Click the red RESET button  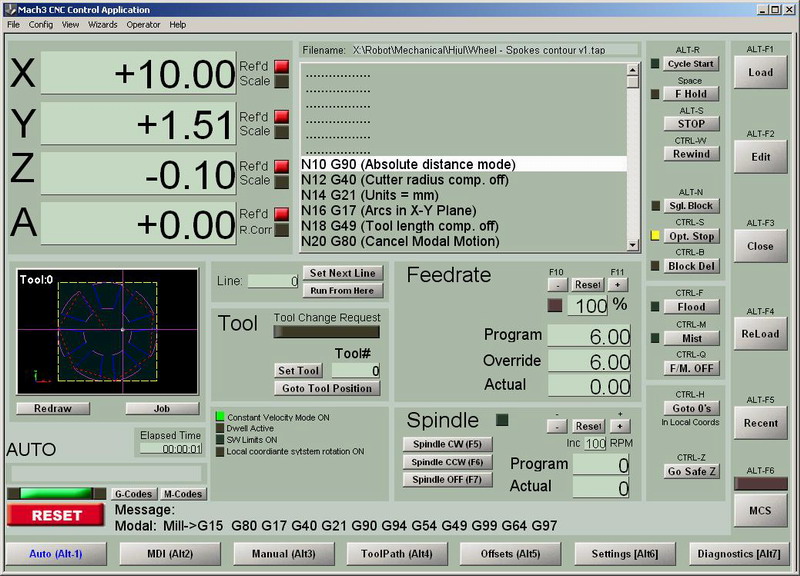(x=56, y=515)
